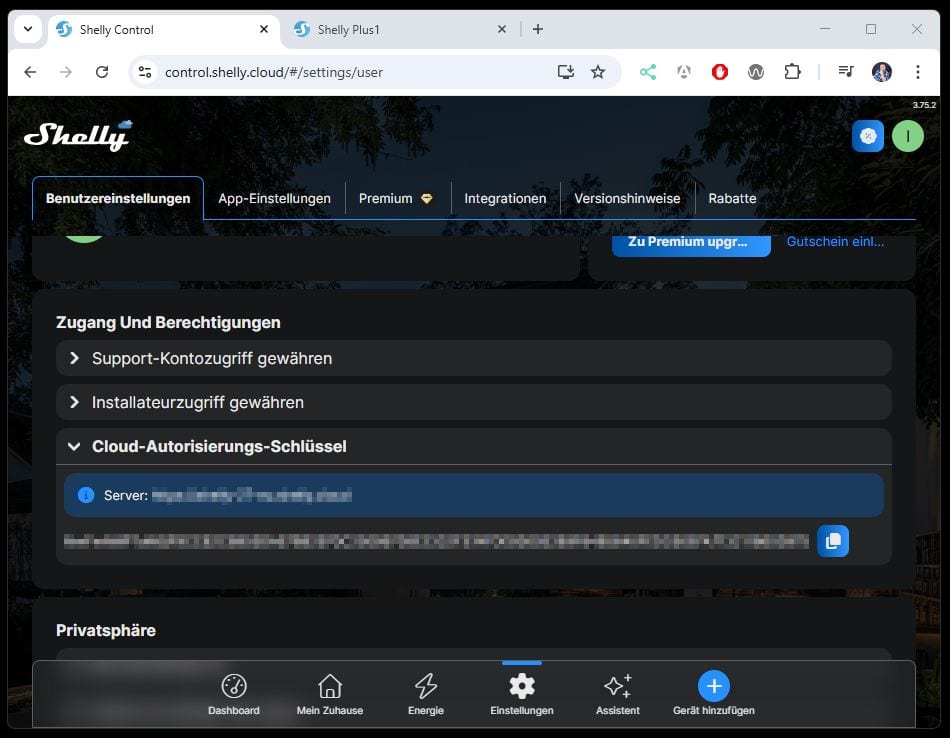Open the Energie lightning icon
Viewport: 950px width, 738px height.
click(426, 686)
